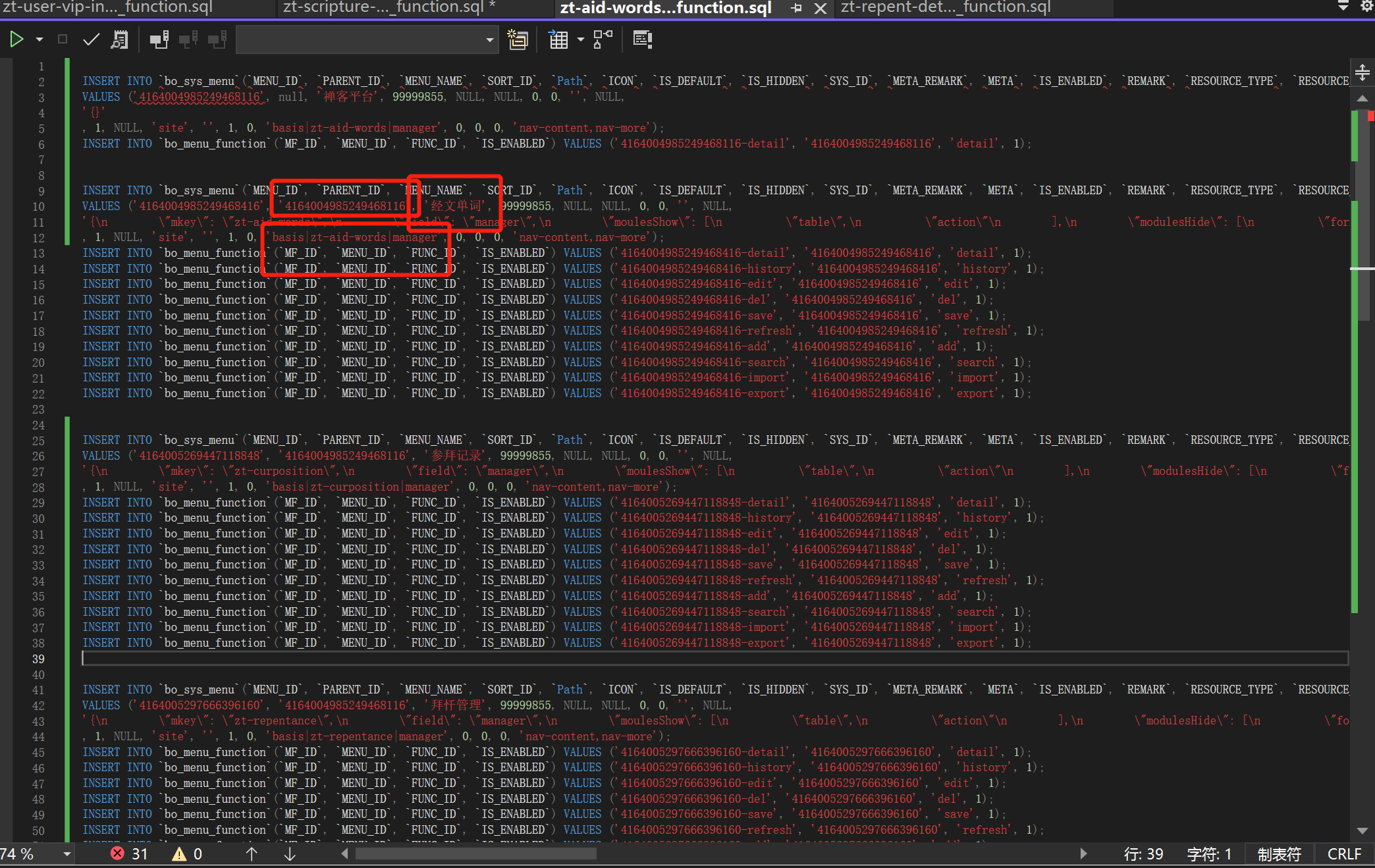This screenshot has height=868, width=1375.
Task: Click the line indicator 行: 39
Action: (1143, 854)
